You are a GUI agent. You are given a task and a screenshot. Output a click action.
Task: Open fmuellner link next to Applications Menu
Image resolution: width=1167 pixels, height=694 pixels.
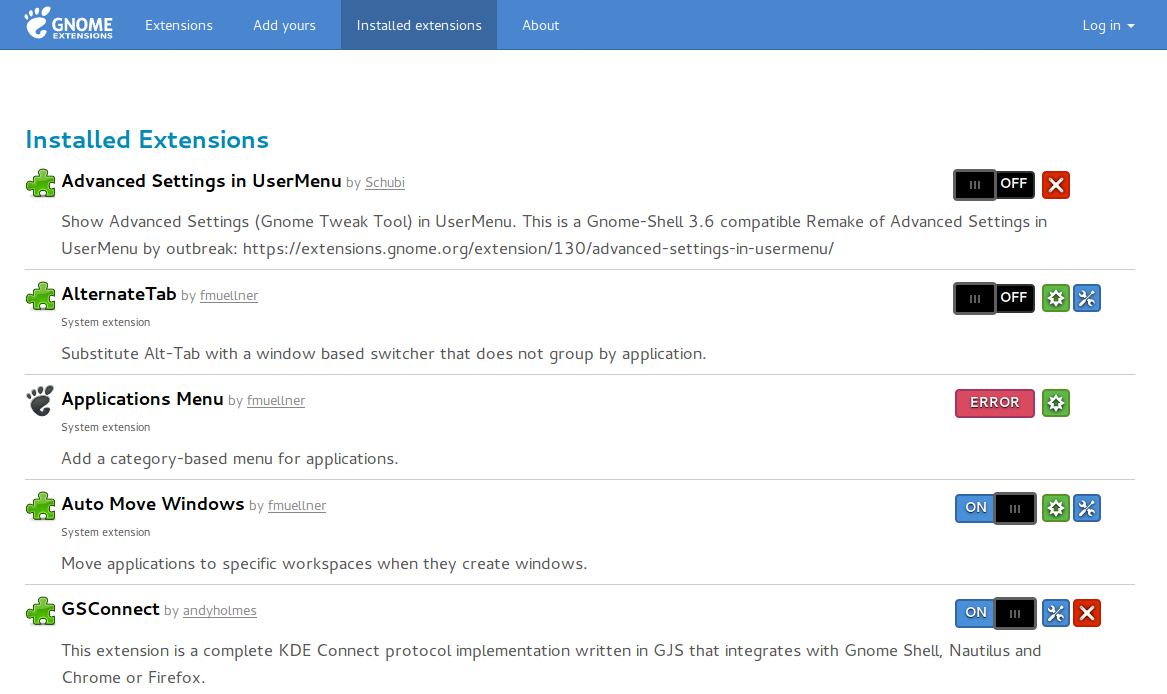click(x=276, y=401)
